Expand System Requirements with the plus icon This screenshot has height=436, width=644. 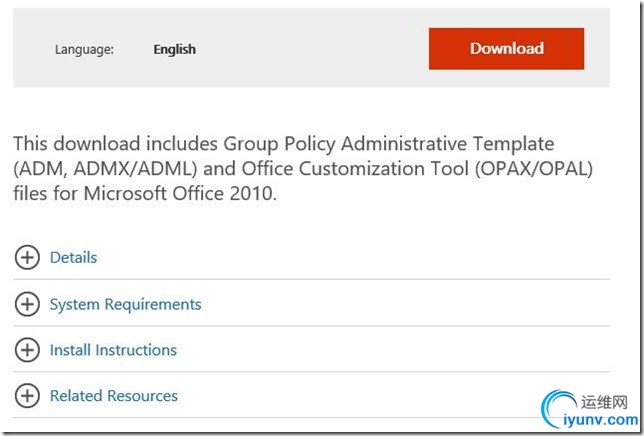(x=27, y=304)
